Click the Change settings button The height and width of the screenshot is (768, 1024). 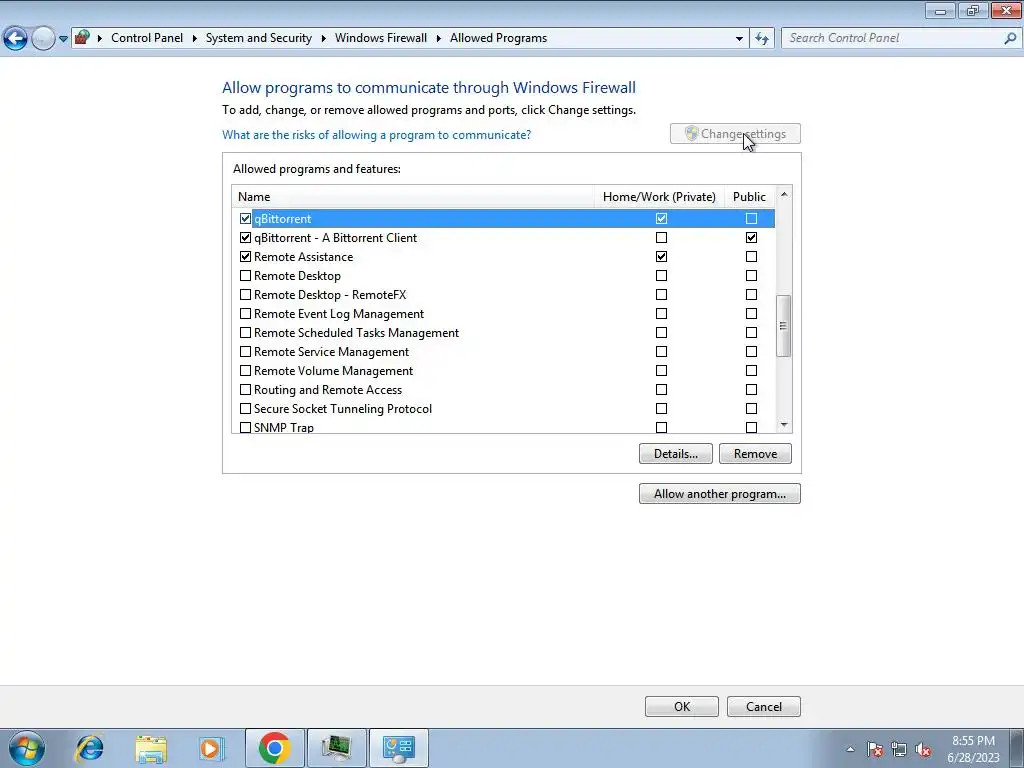pos(735,134)
